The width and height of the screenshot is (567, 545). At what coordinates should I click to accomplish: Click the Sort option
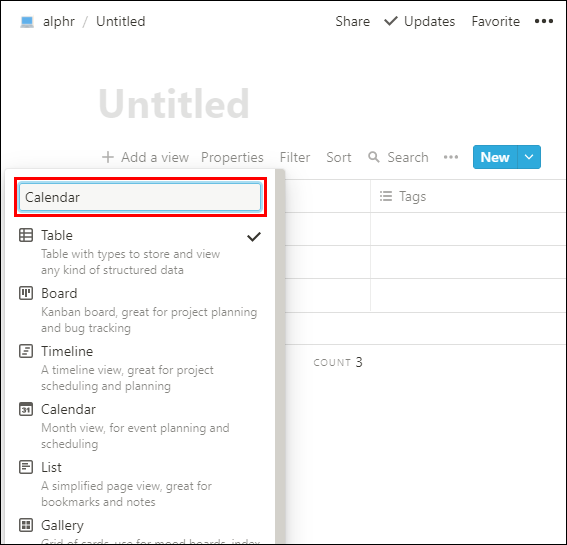(339, 157)
